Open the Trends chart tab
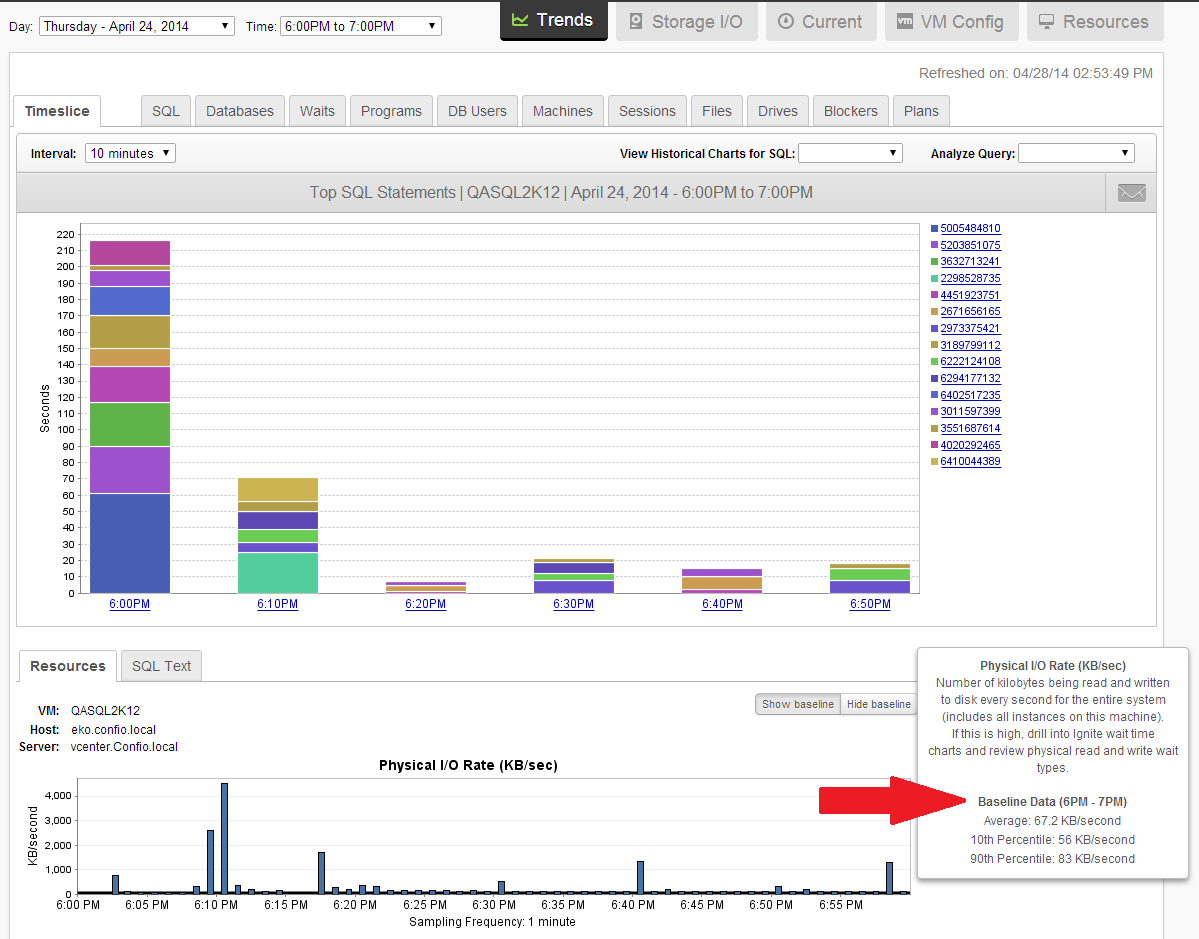Screen dimensions: 1199x939 click(554, 21)
